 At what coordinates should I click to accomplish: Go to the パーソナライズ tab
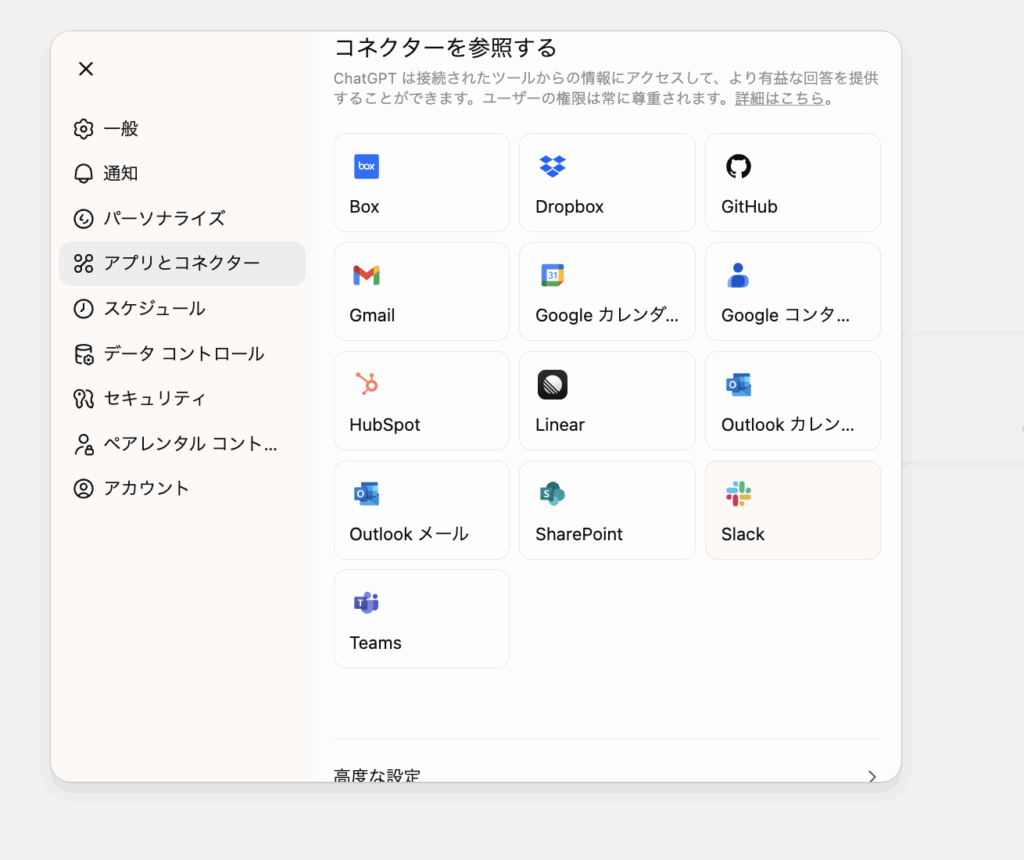click(164, 218)
